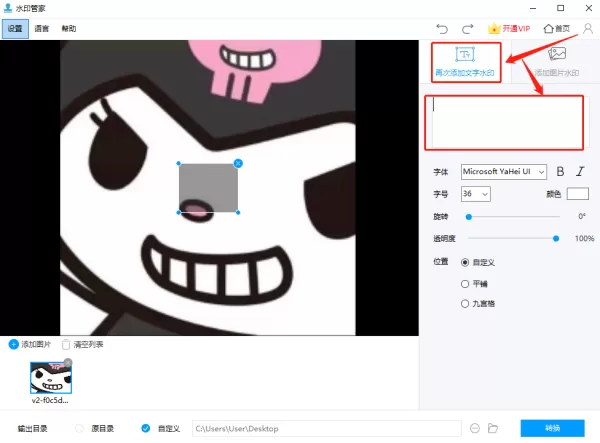Click the gray watermark box on canvas
Screen dimensions: 600x443
tap(208, 188)
